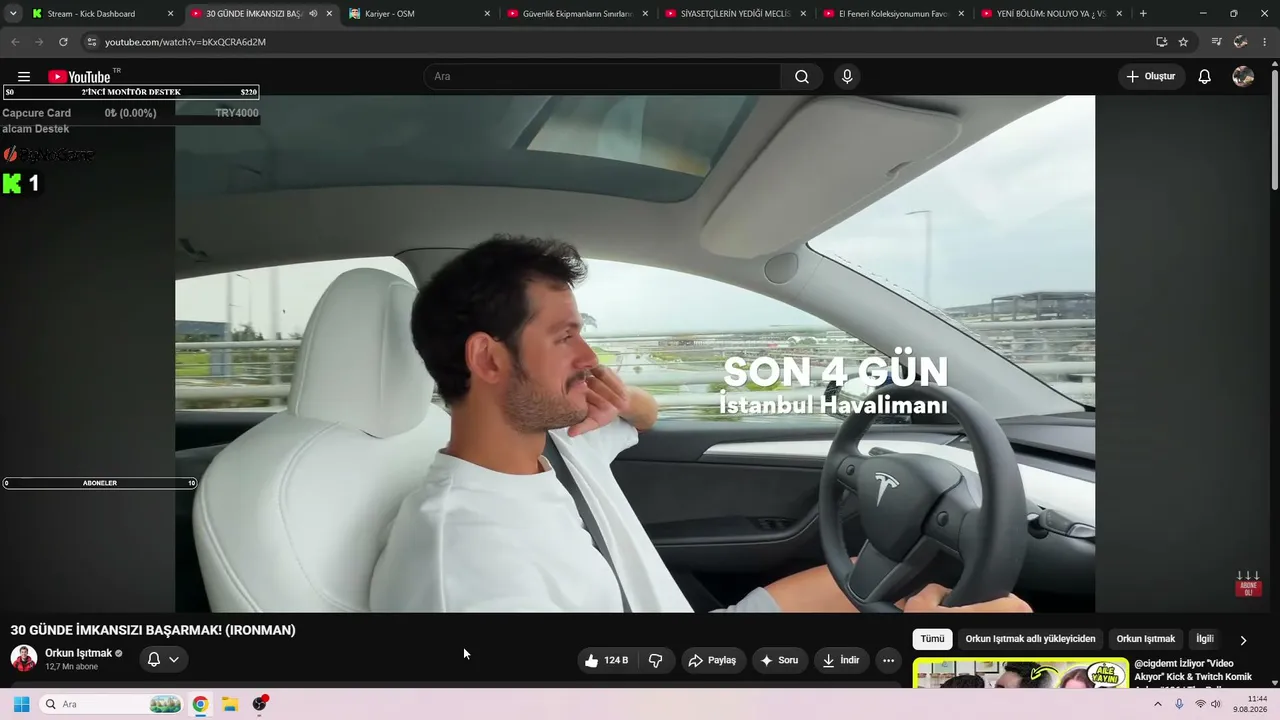
Task: Close the Stream - Kick Dashboard tab
Action: tap(170, 14)
